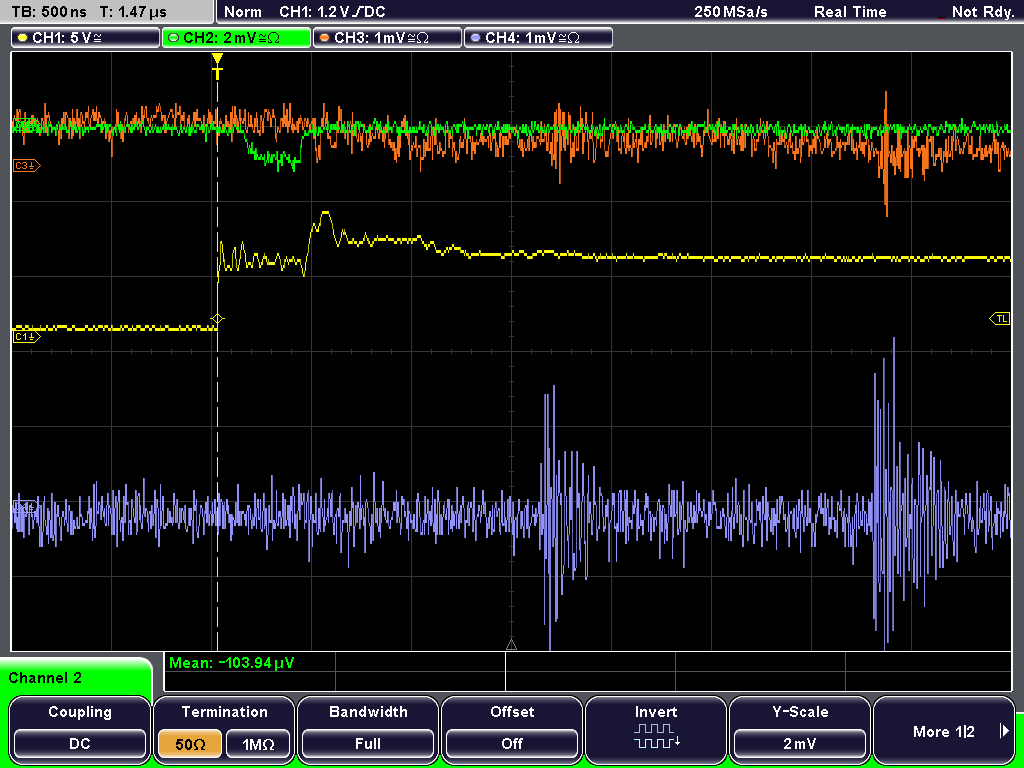This screenshot has height=768, width=1024.
Task: Toggle the Offset Off button
Action: (512, 744)
